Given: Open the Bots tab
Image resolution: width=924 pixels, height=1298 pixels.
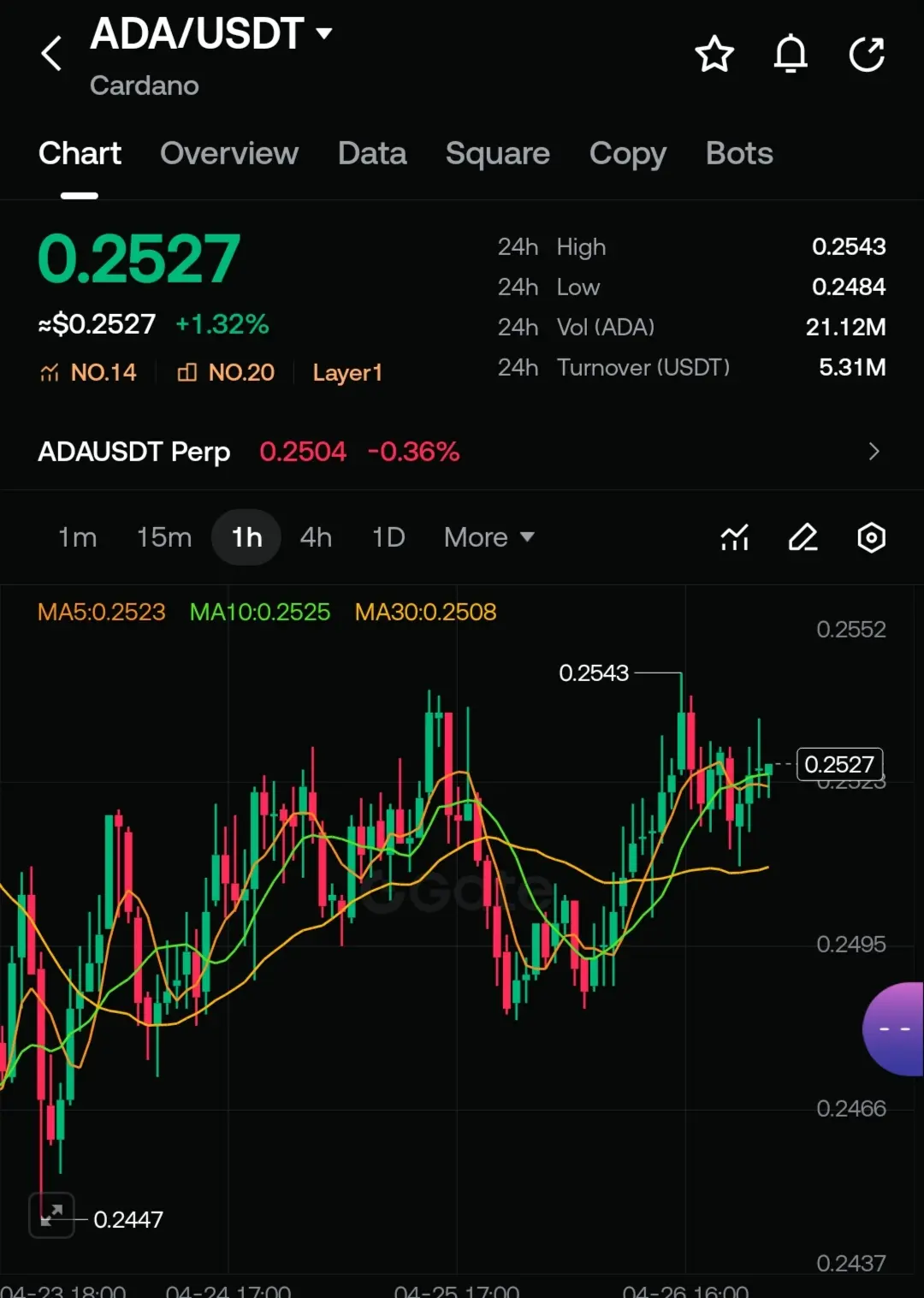Looking at the screenshot, I should [739, 153].
